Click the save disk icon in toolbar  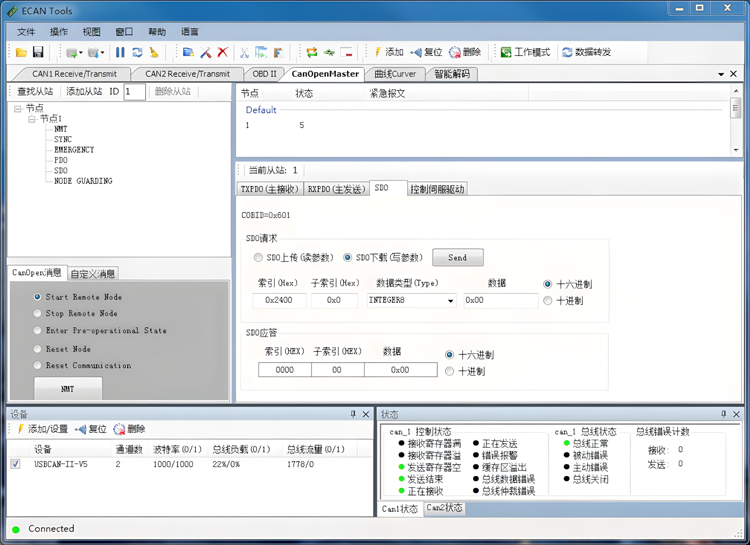click(x=38, y=52)
